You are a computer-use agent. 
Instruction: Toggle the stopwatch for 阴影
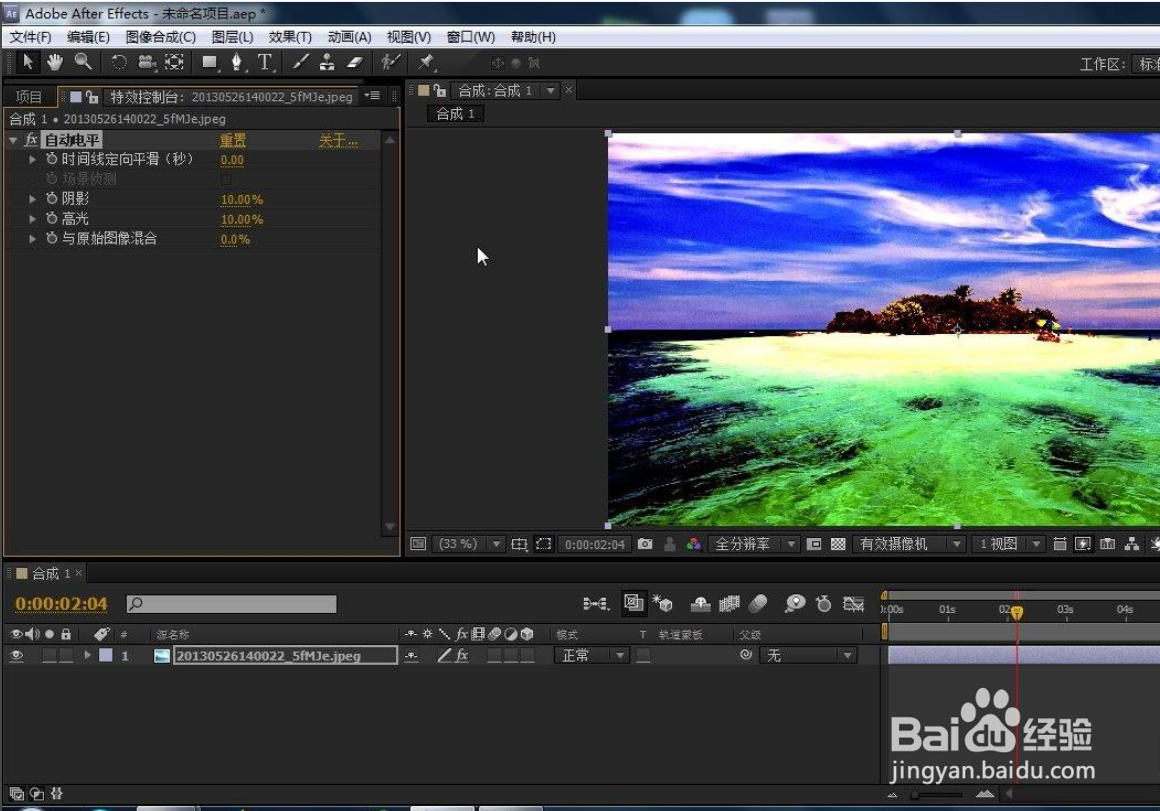point(52,198)
